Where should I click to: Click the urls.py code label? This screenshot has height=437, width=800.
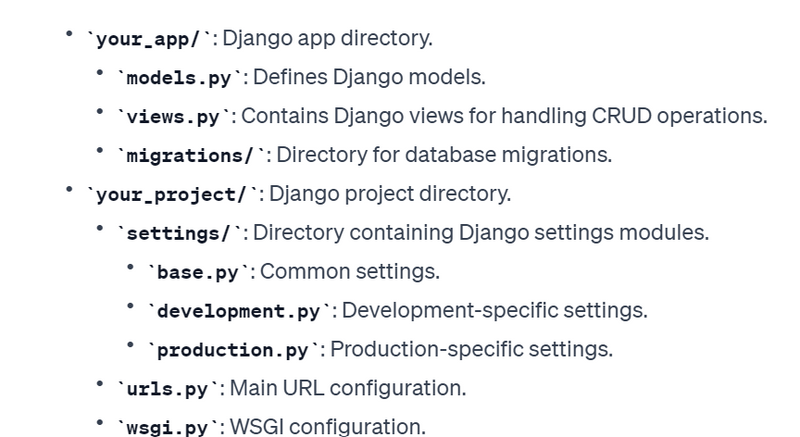click(167, 388)
